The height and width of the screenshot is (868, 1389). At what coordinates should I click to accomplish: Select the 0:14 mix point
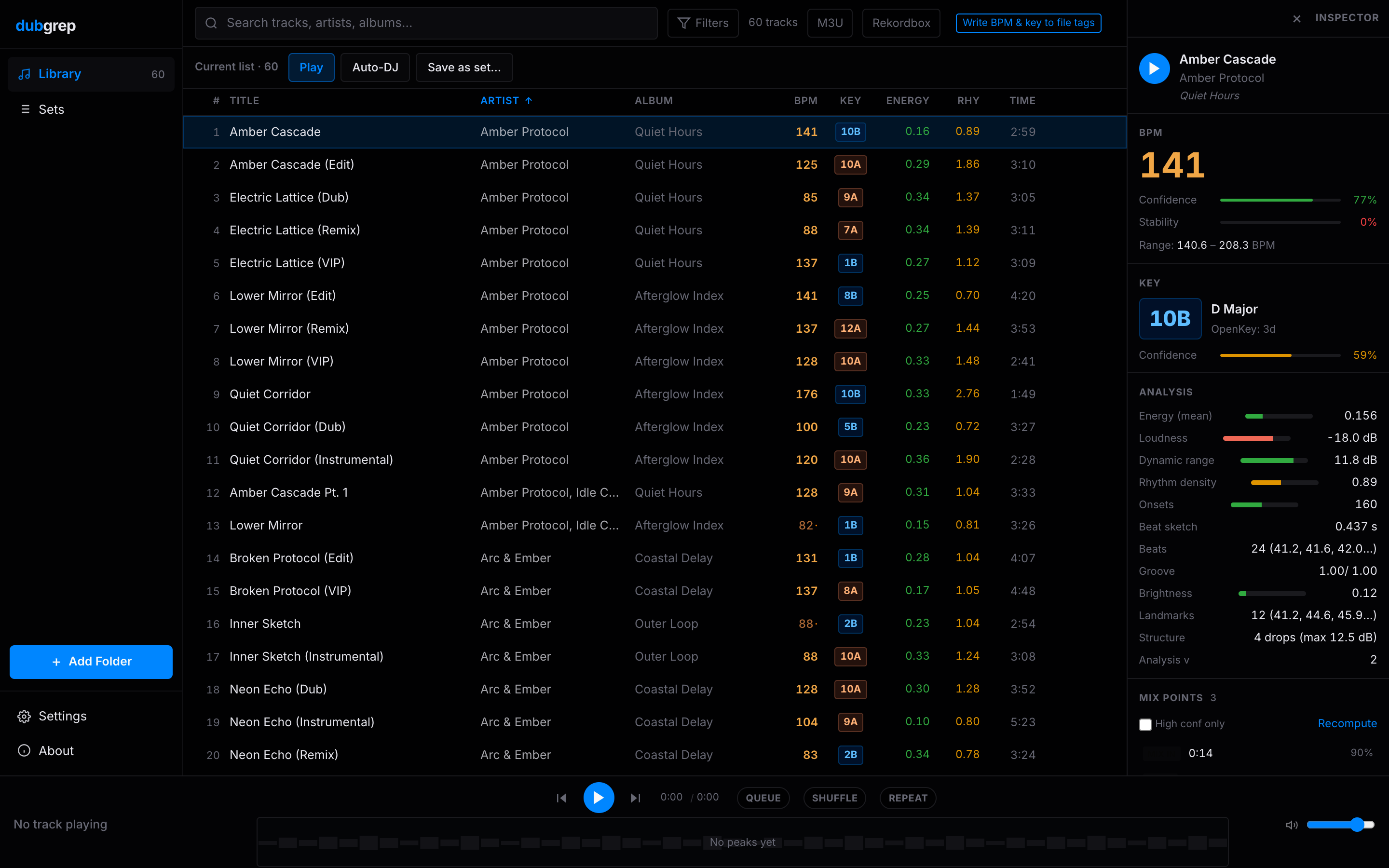tap(1257, 753)
